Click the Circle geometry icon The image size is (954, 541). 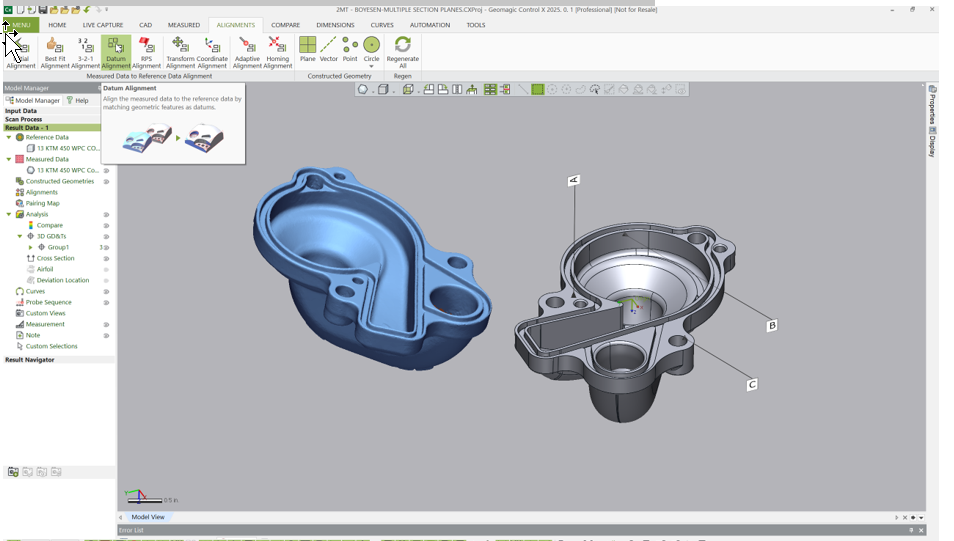[x=371, y=45]
